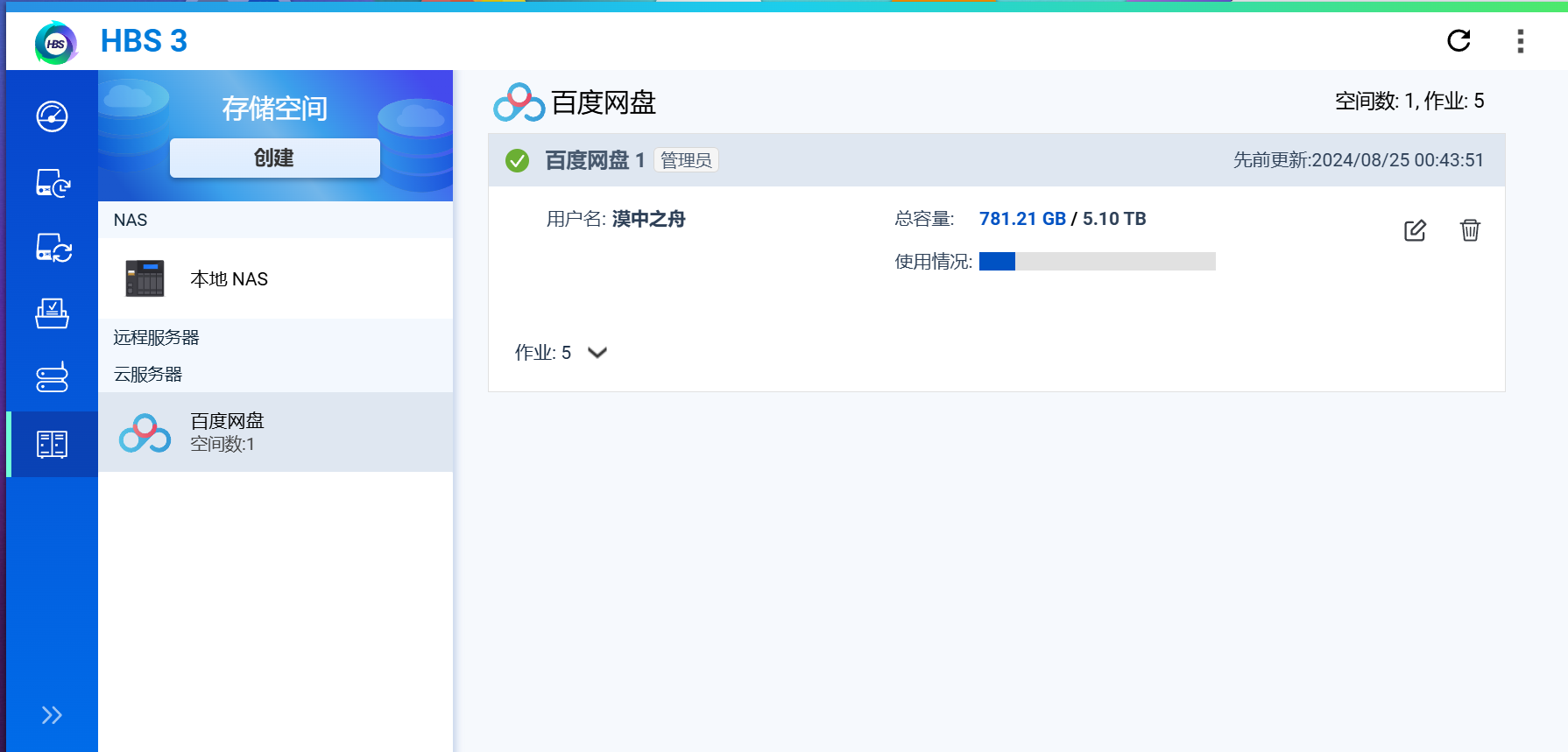The image size is (1568, 752).
Task: Open the Sync jobs sidebar icon
Action: pyautogui.click(x=53, y=248)
